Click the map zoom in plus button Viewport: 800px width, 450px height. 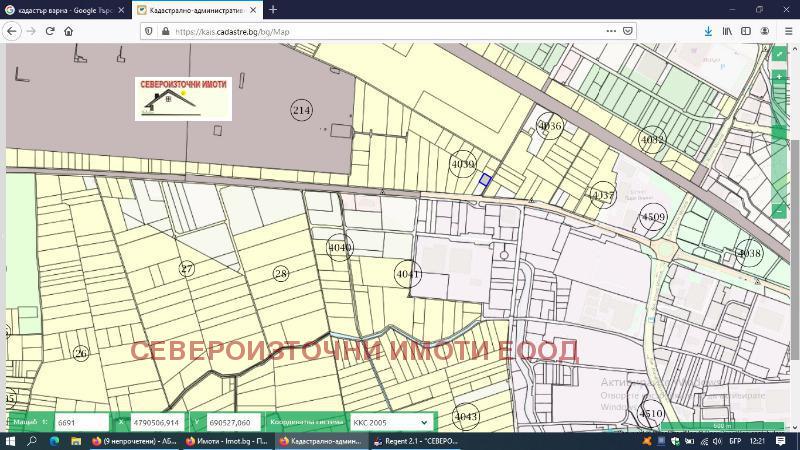(780, 77)
